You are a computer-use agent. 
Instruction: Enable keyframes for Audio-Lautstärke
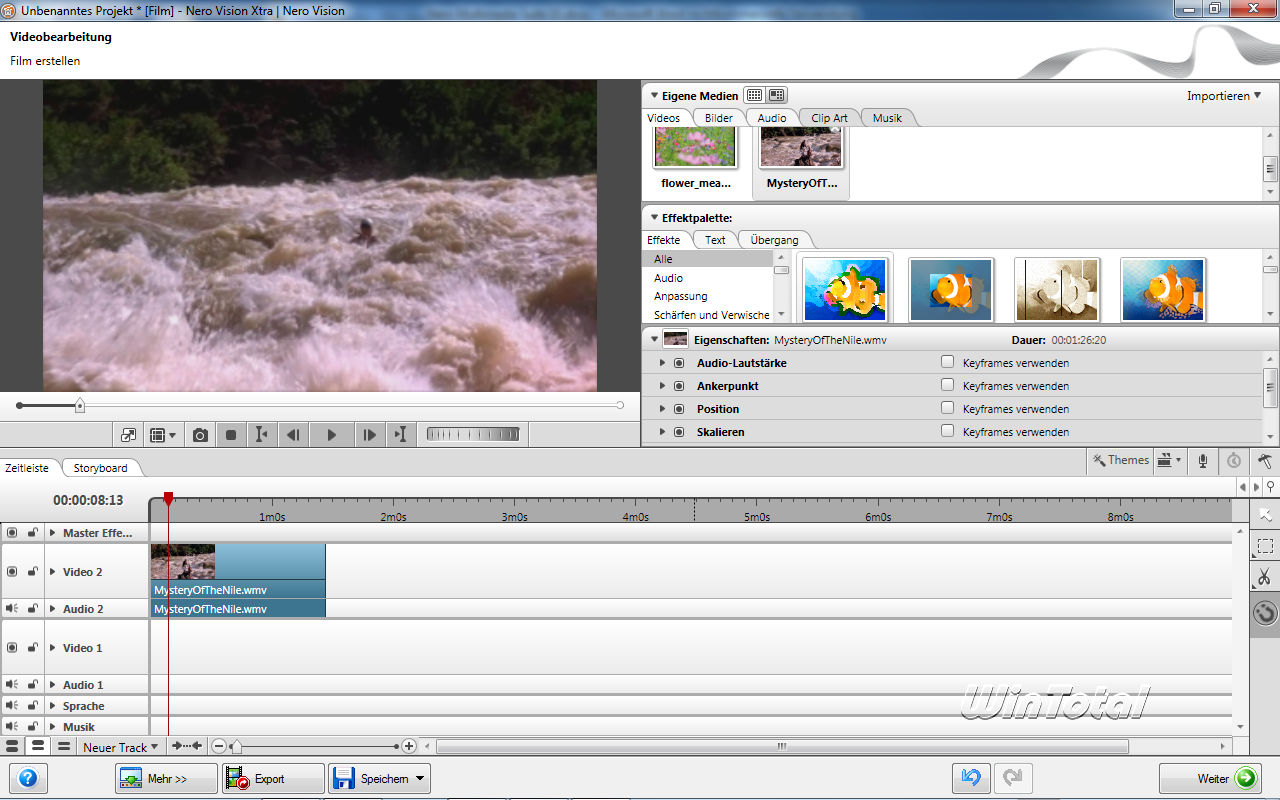coord(947,362)
